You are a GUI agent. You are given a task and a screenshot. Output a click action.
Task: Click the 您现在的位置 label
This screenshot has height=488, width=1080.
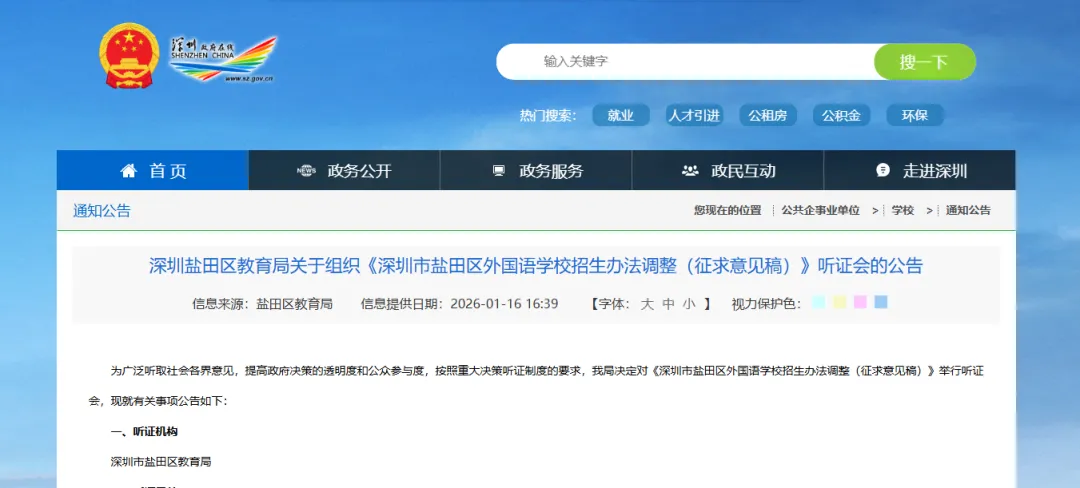(727, 211)
